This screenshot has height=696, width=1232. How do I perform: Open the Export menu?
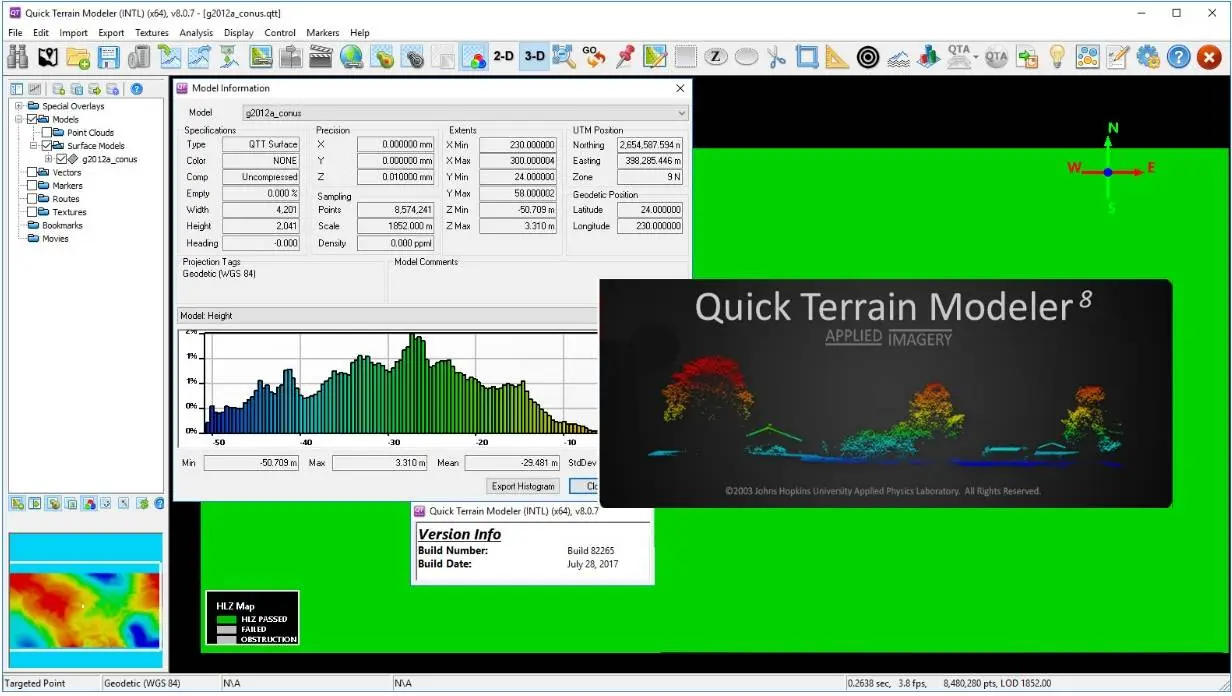[111, 33]
